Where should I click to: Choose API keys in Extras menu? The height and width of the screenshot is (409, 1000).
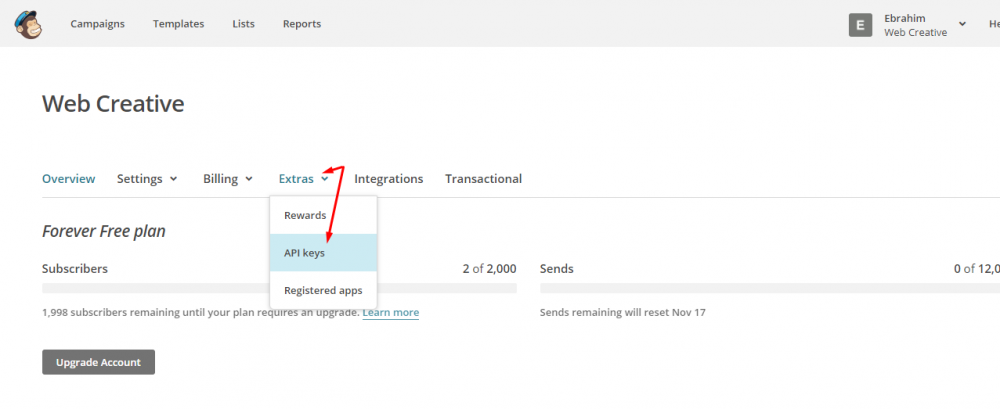point(323,253)
